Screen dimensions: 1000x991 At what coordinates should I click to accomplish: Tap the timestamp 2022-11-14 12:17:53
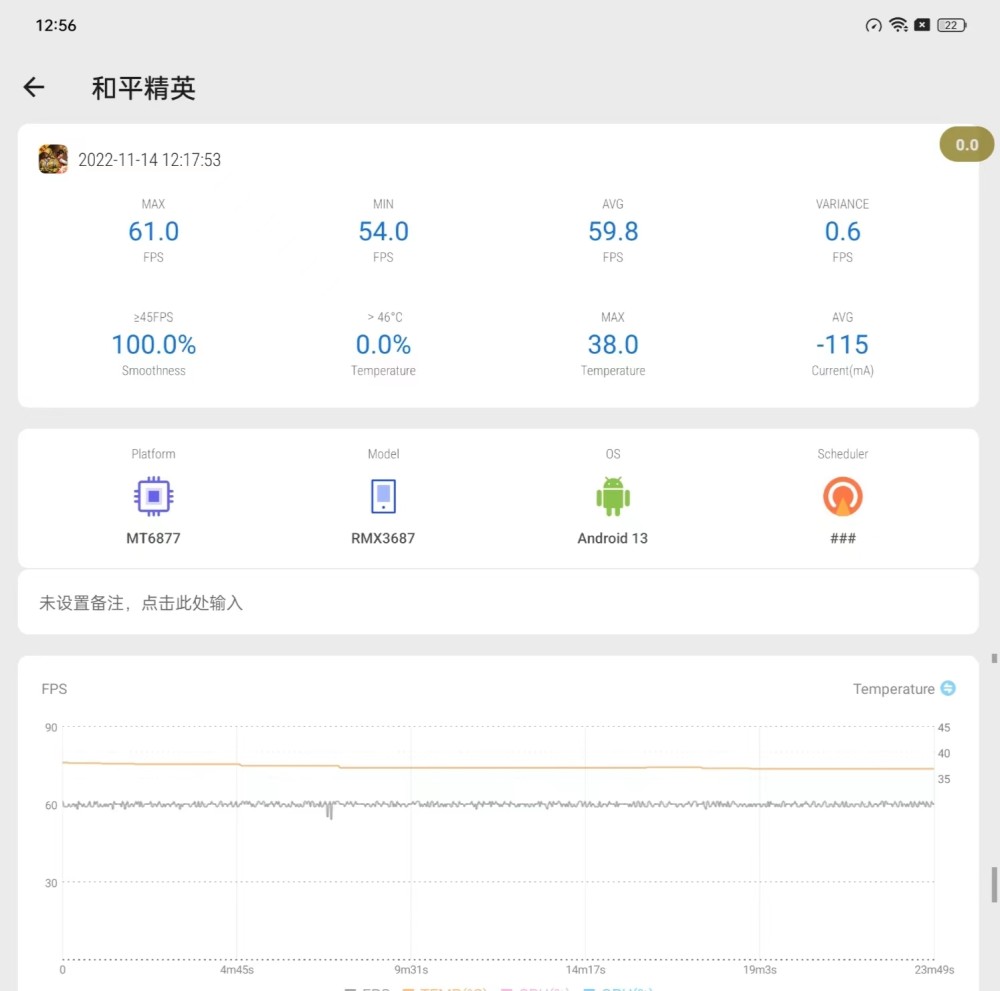(149, 159)
